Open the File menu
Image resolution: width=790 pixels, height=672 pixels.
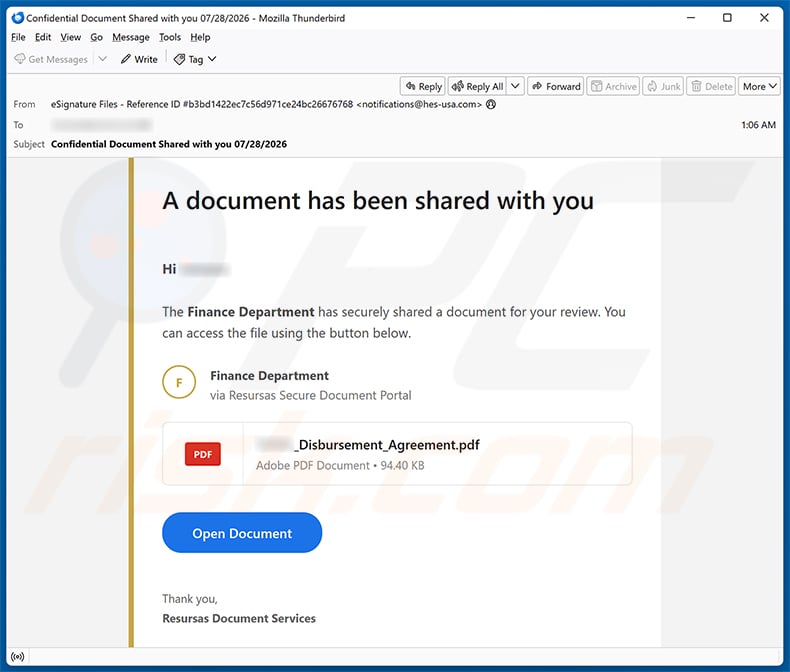(18, 37)
